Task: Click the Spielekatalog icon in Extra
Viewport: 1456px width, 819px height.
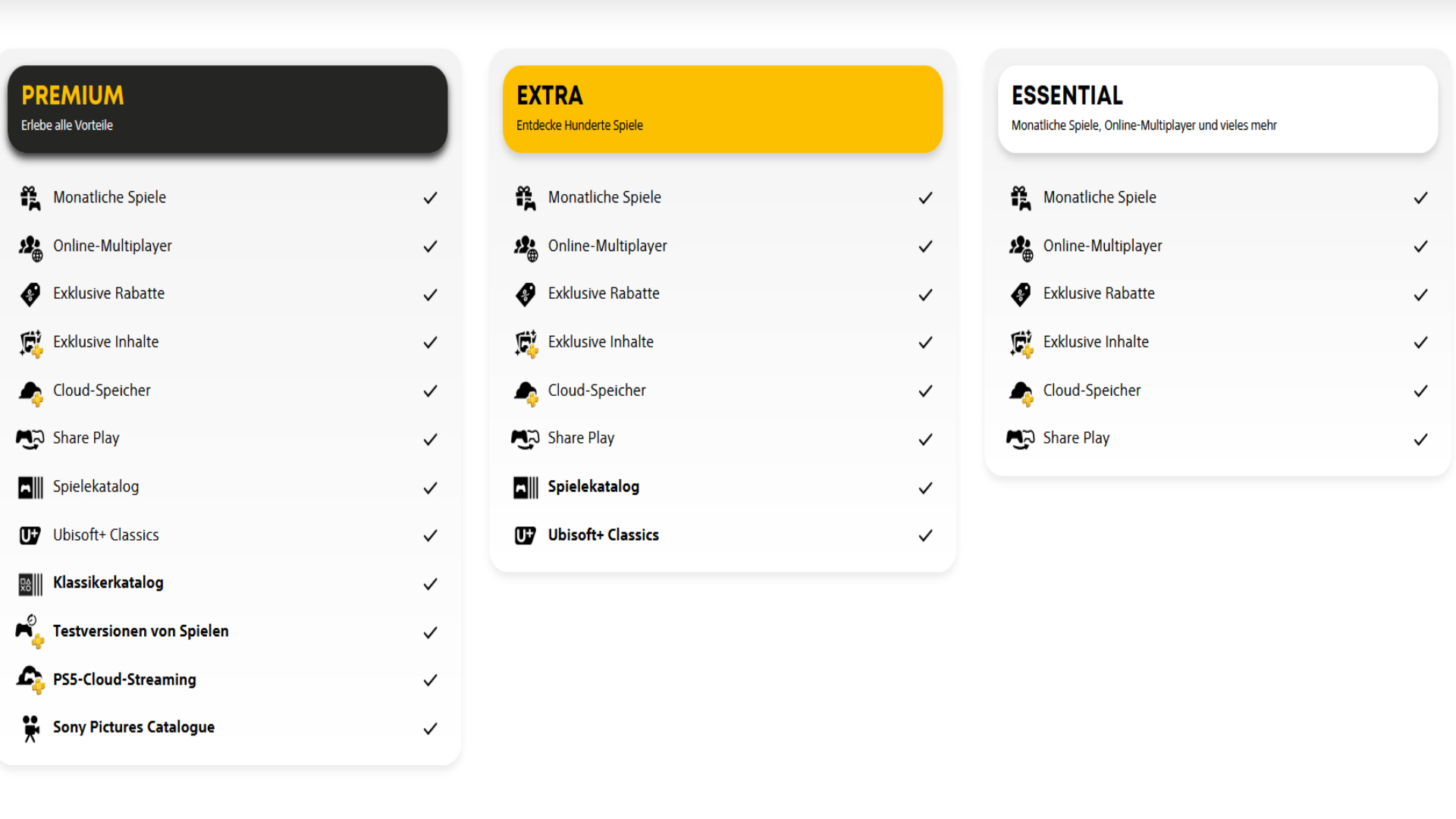Action: click(x=526, y=488)
